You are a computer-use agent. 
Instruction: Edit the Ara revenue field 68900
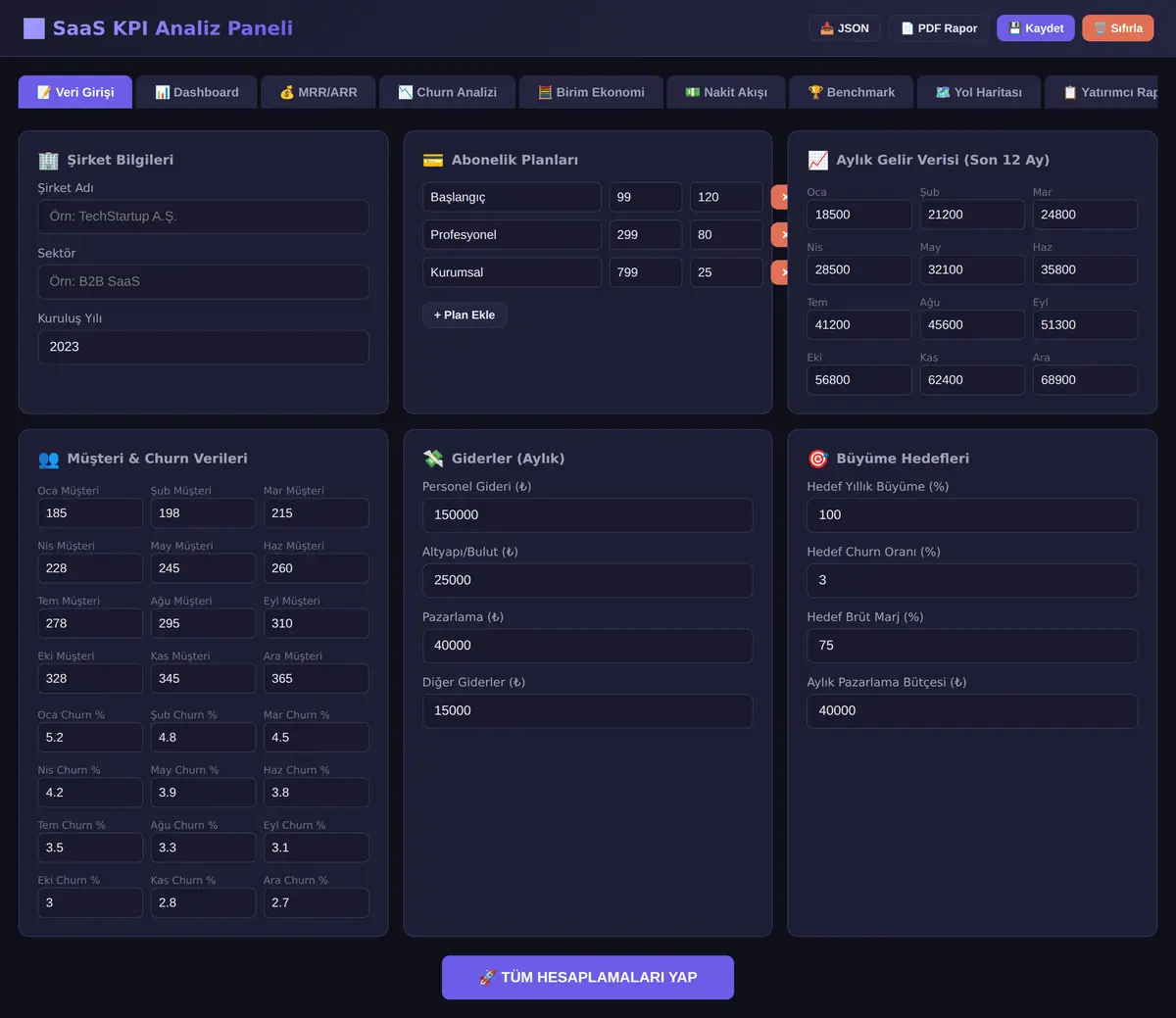[1085, 380]
